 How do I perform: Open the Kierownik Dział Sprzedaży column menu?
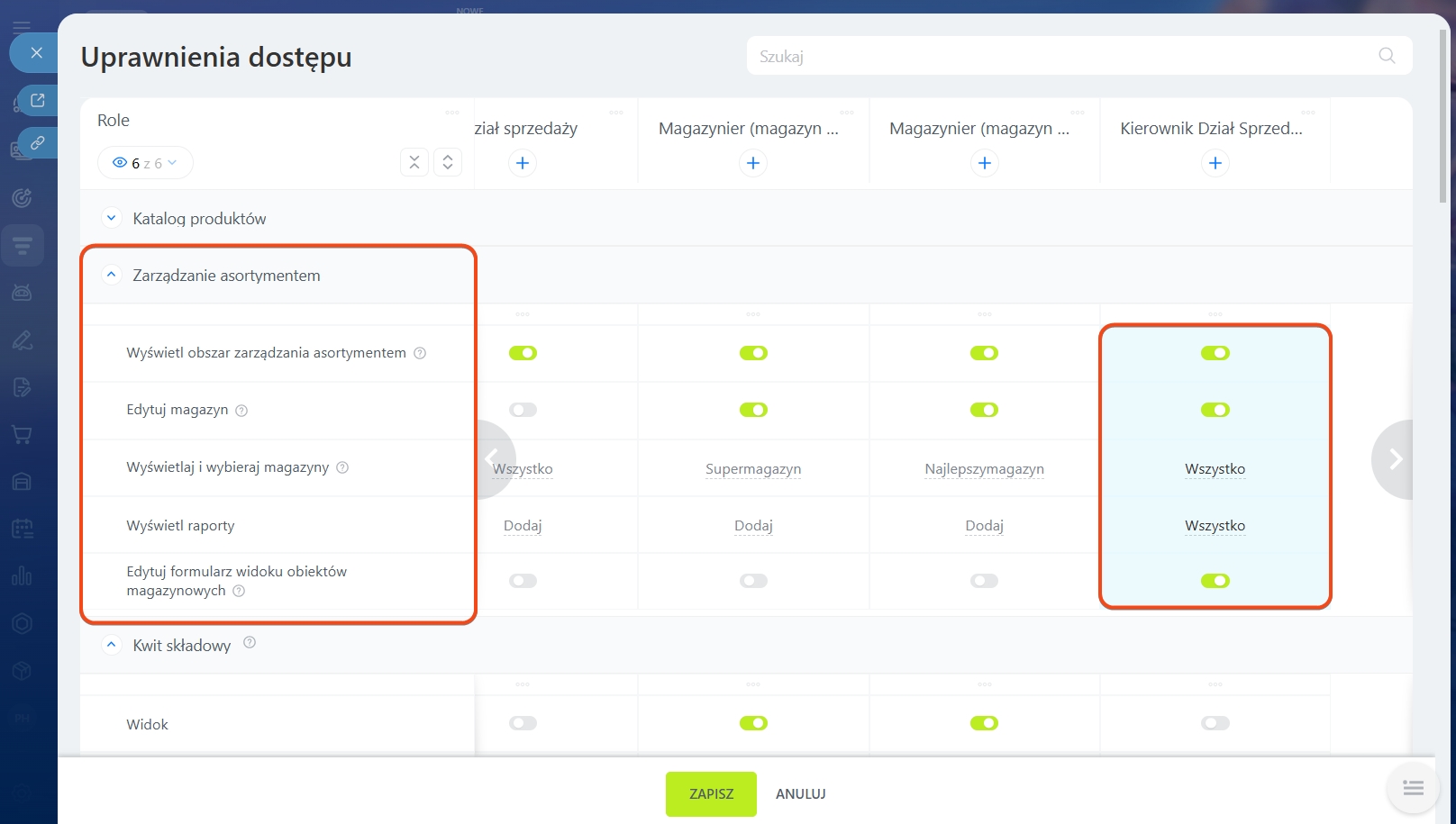[1307, 113]
